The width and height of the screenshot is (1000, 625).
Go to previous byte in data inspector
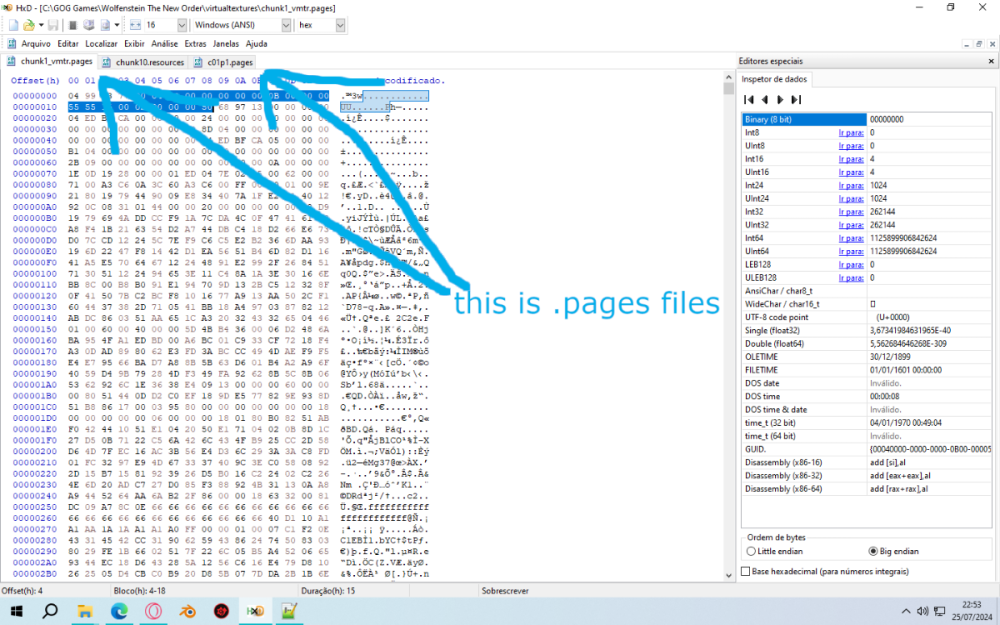pos(765,99)
